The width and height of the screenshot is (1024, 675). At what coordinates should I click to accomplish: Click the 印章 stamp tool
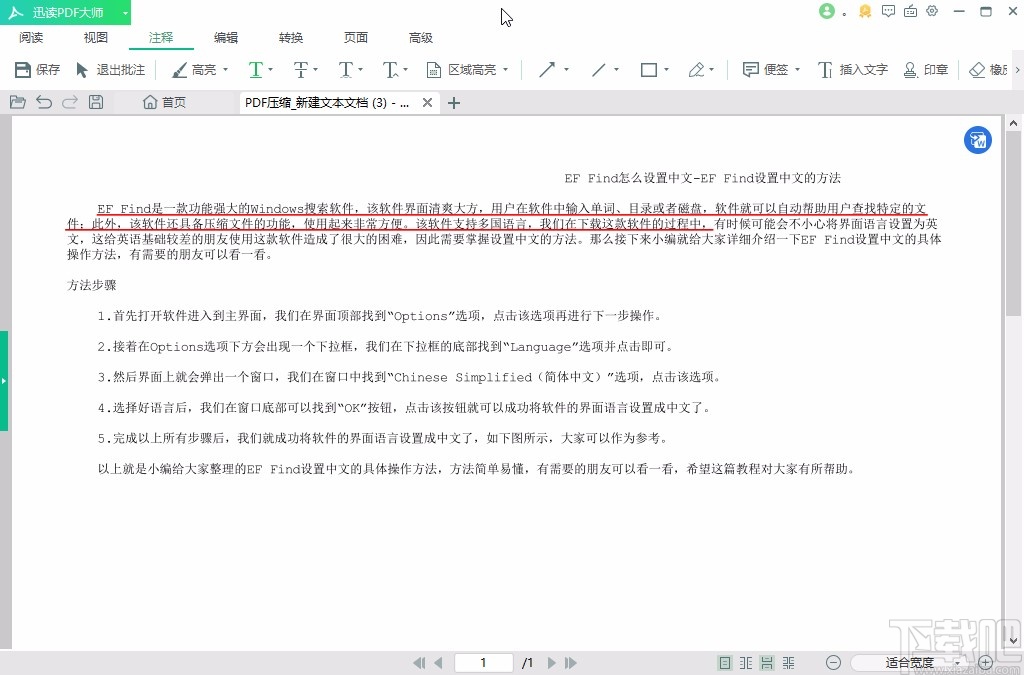(x=925, y=71)
